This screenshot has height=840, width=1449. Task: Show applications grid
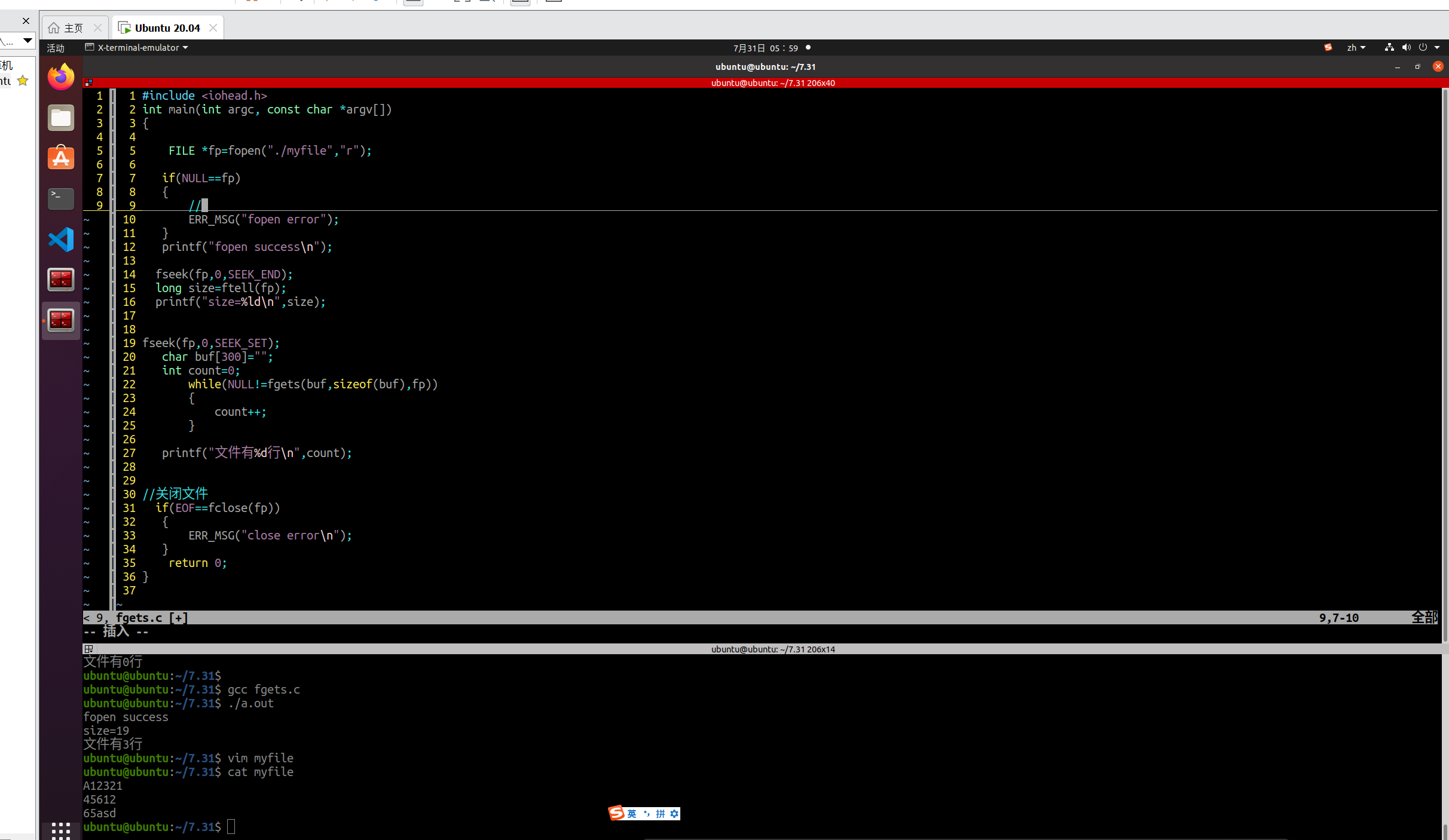pos(61,830)
